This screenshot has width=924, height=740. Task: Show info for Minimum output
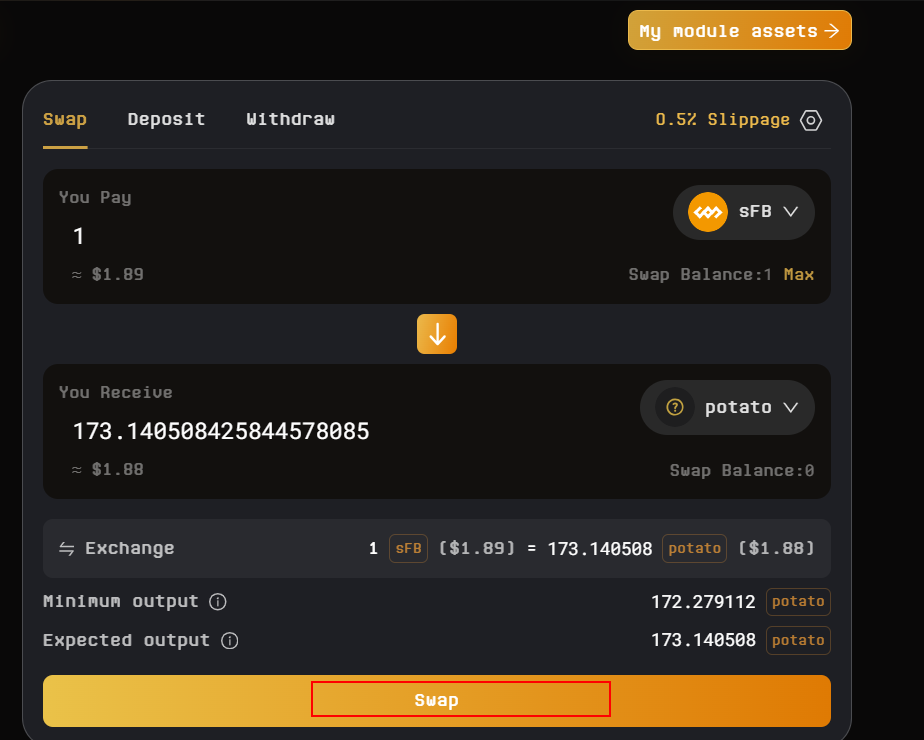pos(218,602)
